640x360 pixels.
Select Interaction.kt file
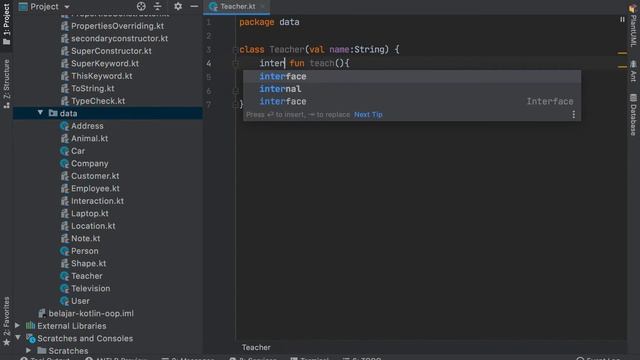(97, 201)
